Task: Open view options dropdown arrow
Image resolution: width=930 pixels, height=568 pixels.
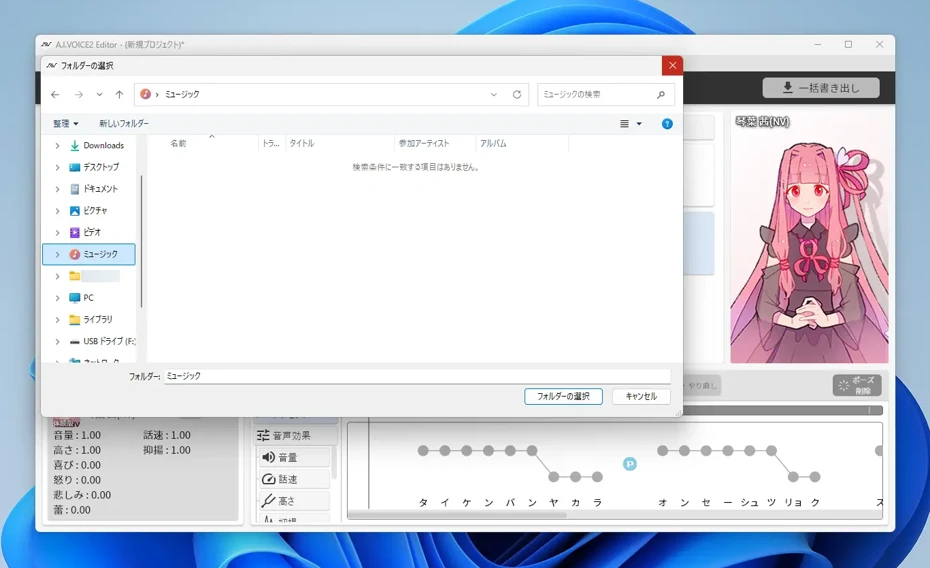Action: (x=639, y=123)
